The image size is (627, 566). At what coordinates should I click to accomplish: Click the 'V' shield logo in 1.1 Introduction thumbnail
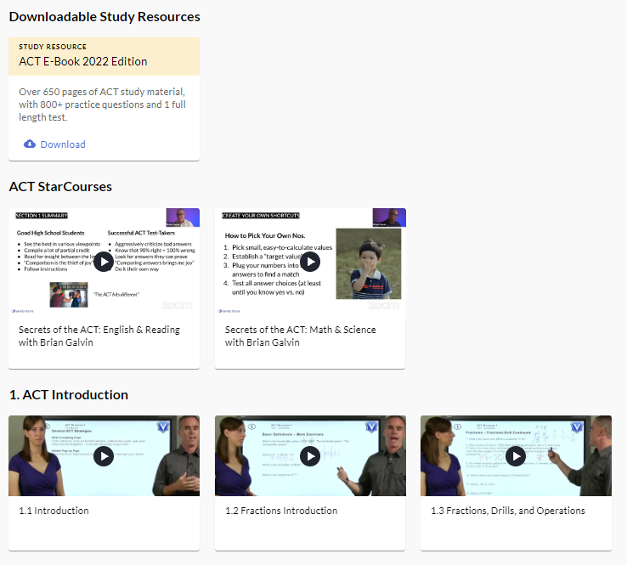pyautogui.click(x=163, y=427)
